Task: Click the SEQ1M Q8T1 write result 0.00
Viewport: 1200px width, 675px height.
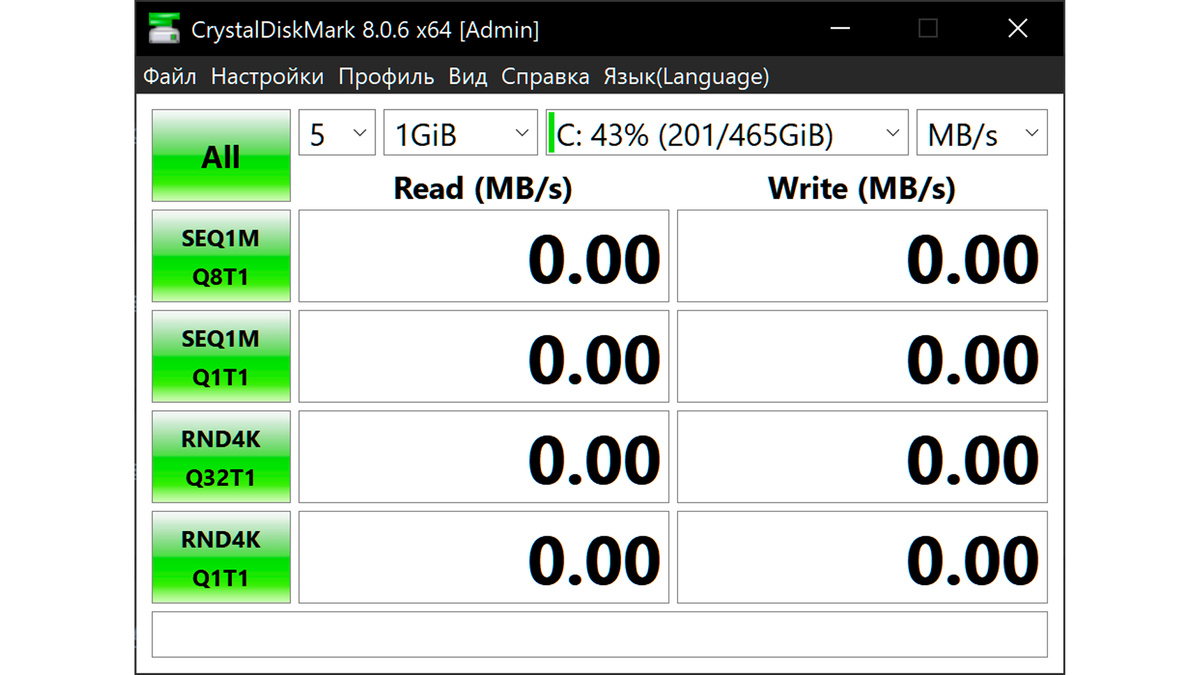Action: [x=862, y=256]
